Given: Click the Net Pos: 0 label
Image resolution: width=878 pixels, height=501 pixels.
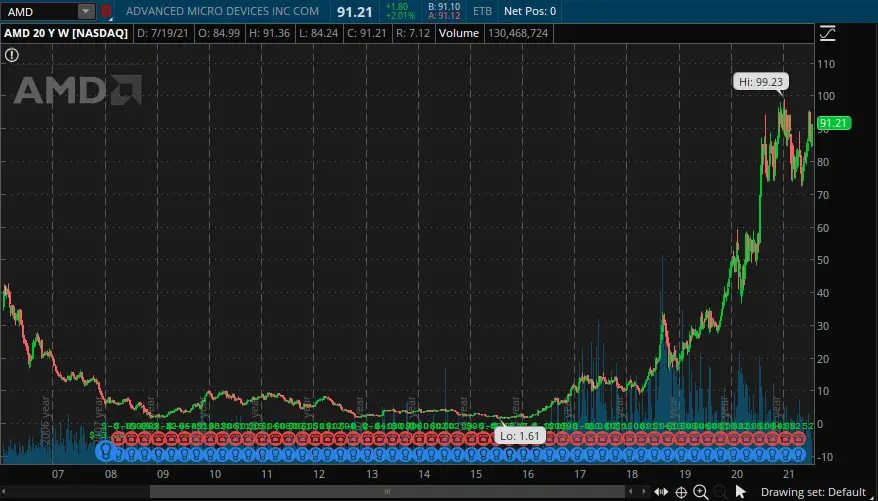Looking at the screenshot, I should [530, 11].
